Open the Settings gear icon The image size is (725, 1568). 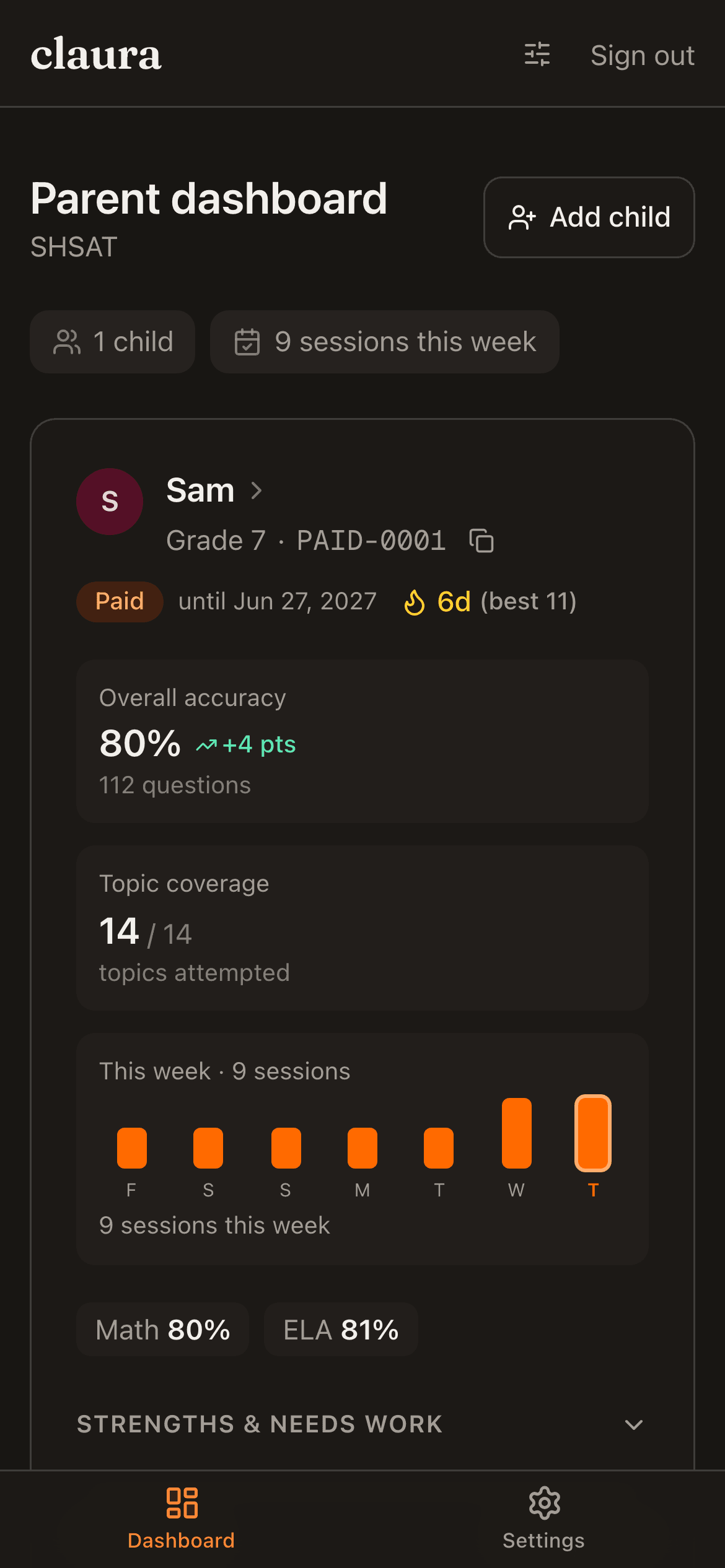pos(544,1503)
